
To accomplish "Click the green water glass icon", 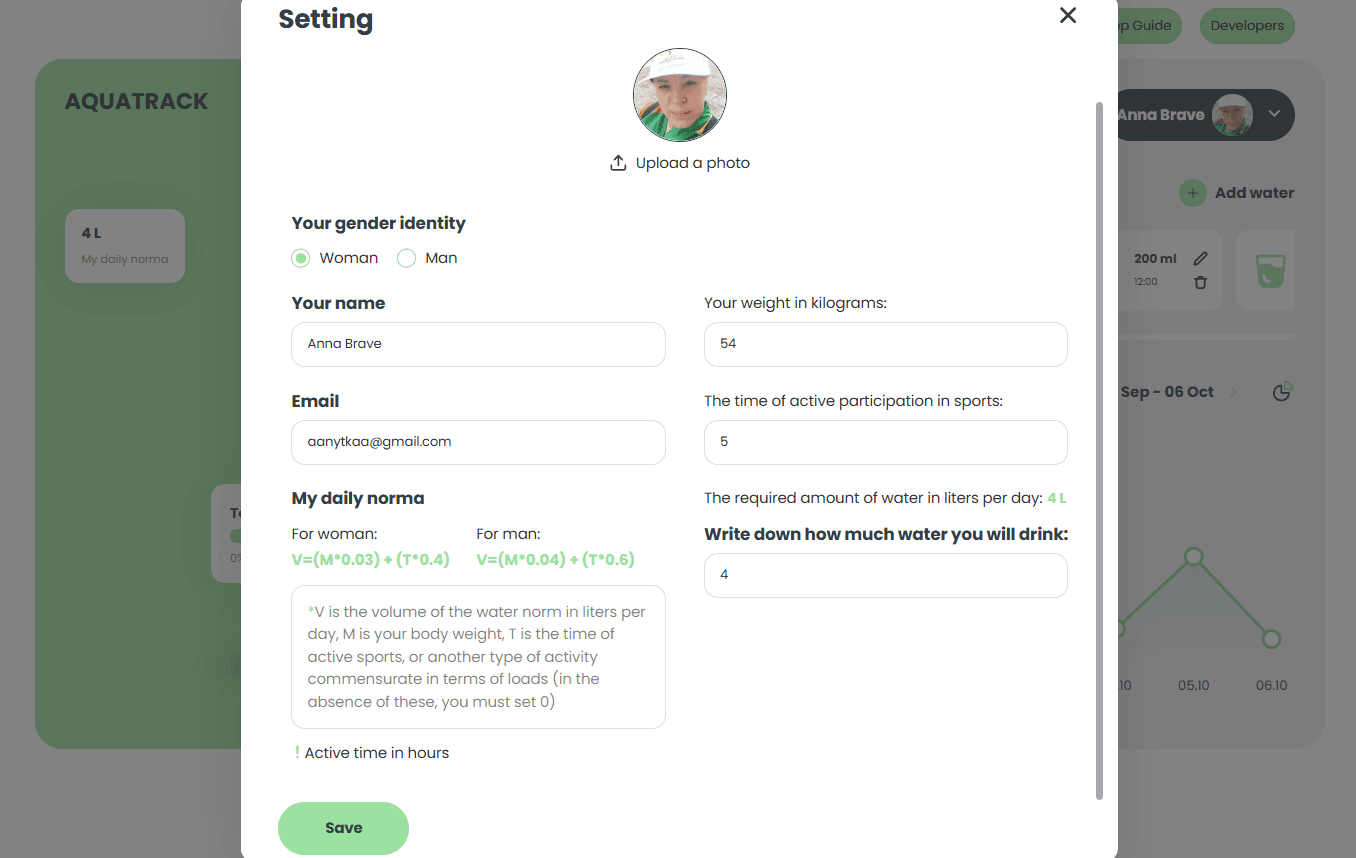I will click(1270, 271).
